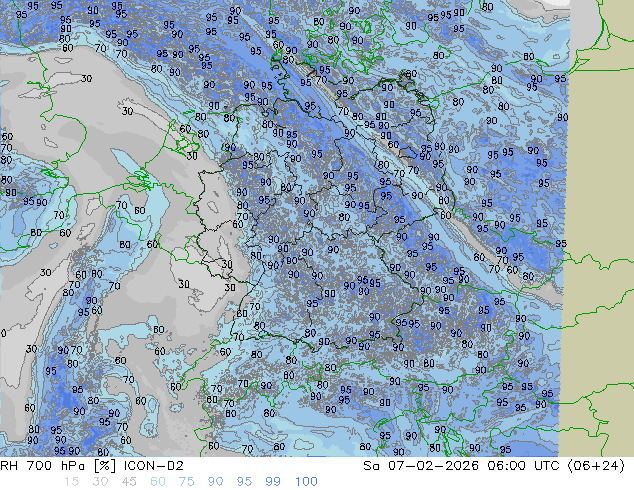The width and height of the screenshot is (634, 490).
Task: Pick the legend value "30" in the color scale
Action: pos(100,482)
